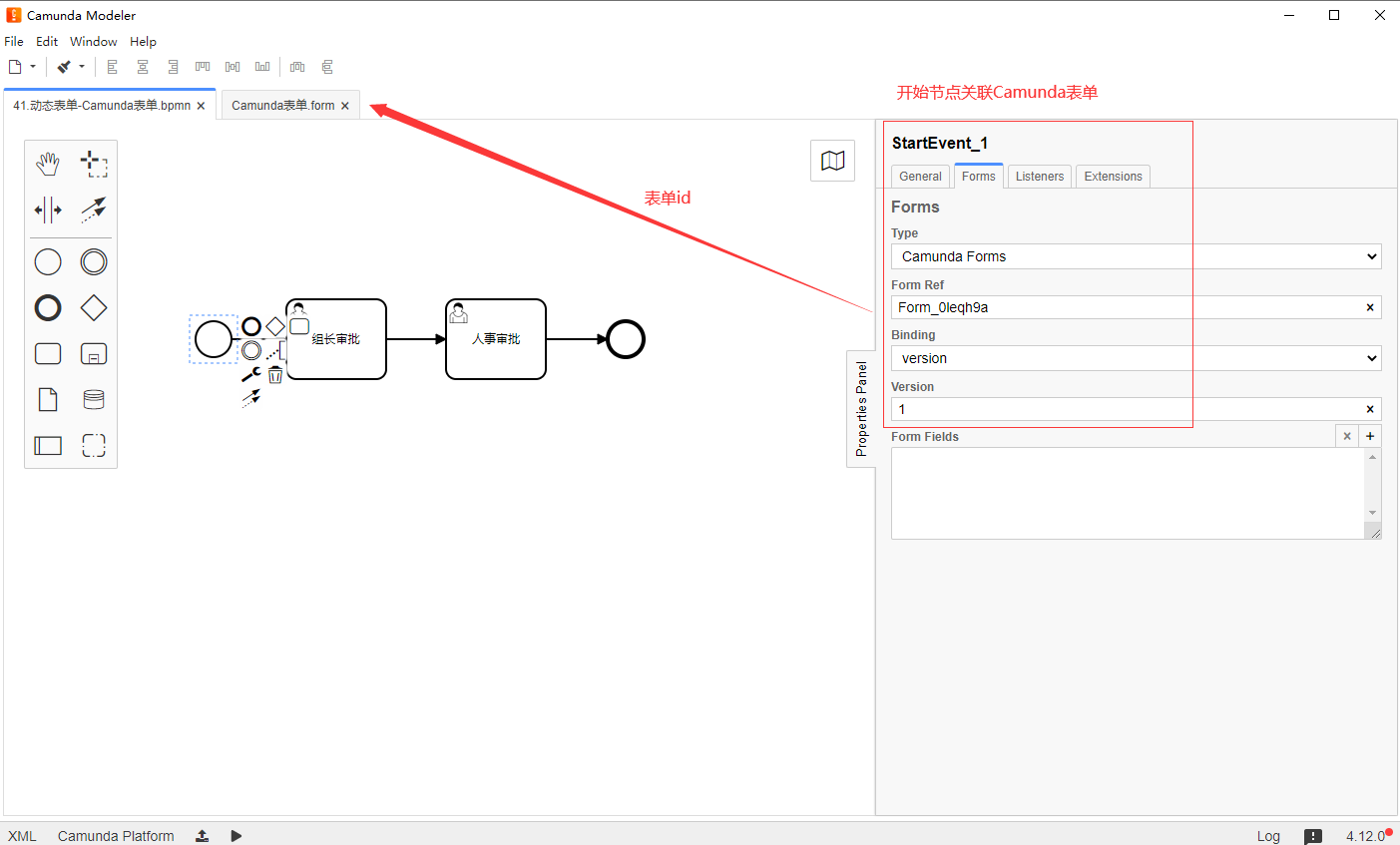Append gateway from context pad
Viewport: 1400px width, 845px height.
(275, 326)
